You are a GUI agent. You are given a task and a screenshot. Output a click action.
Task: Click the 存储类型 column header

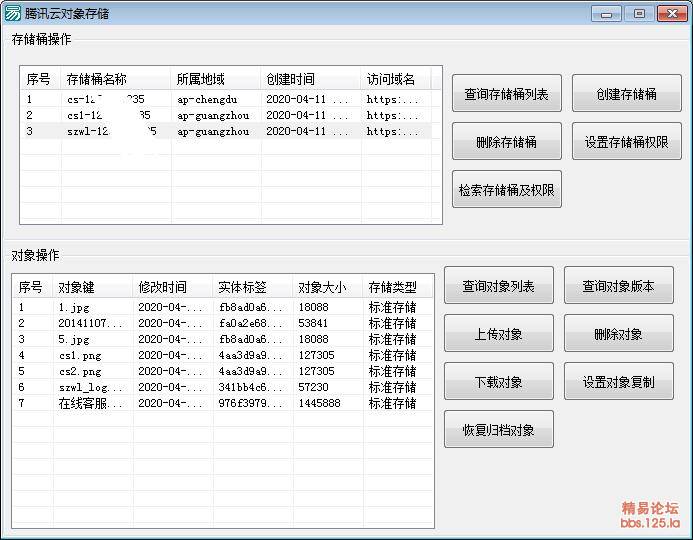(x=398, y=287)
